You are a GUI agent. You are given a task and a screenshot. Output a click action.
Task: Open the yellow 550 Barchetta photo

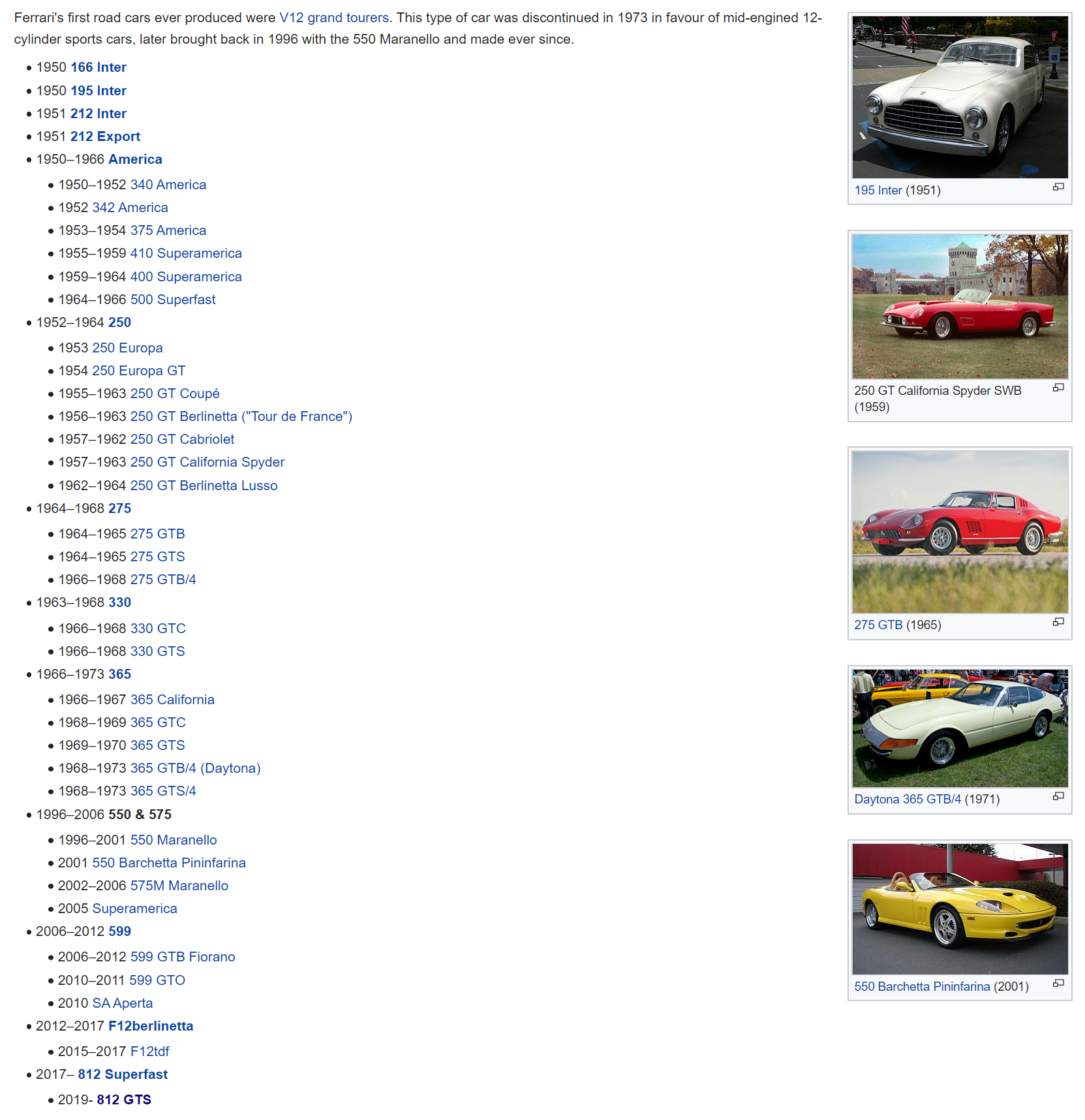(x=960, y=909)
